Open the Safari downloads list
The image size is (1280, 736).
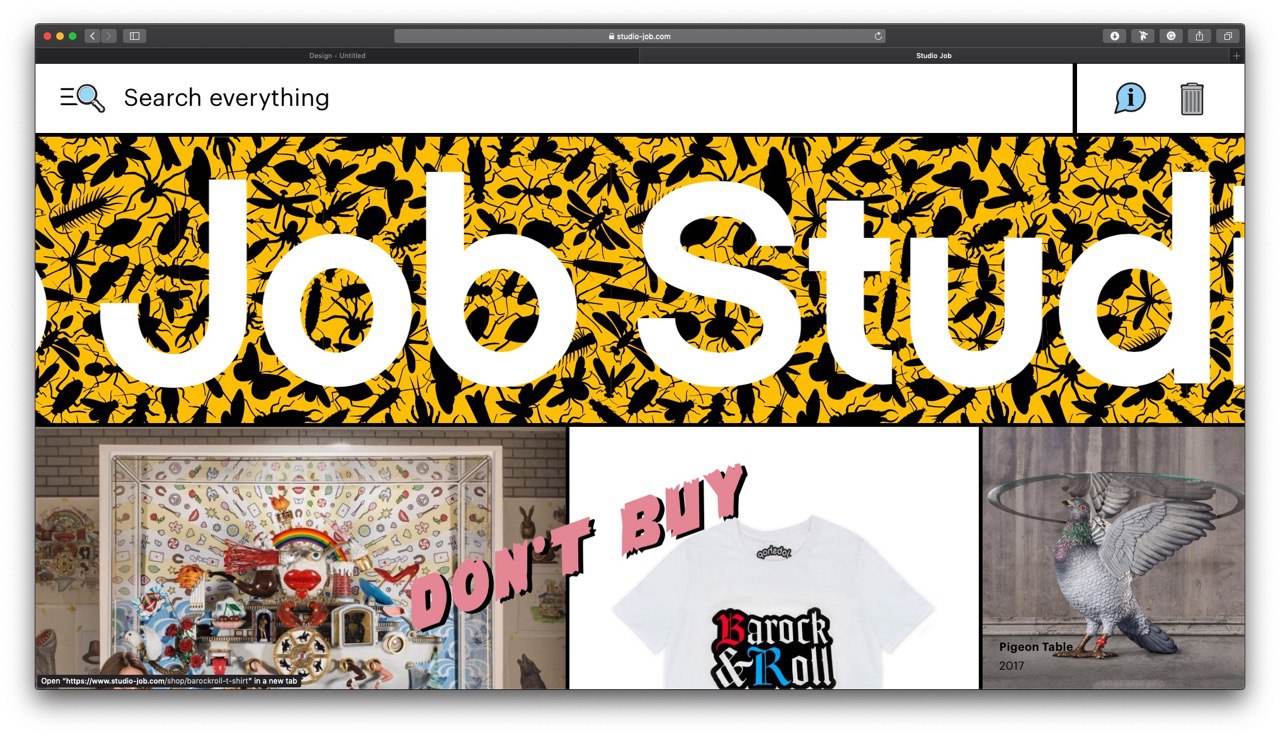(x=1114, y=36)
